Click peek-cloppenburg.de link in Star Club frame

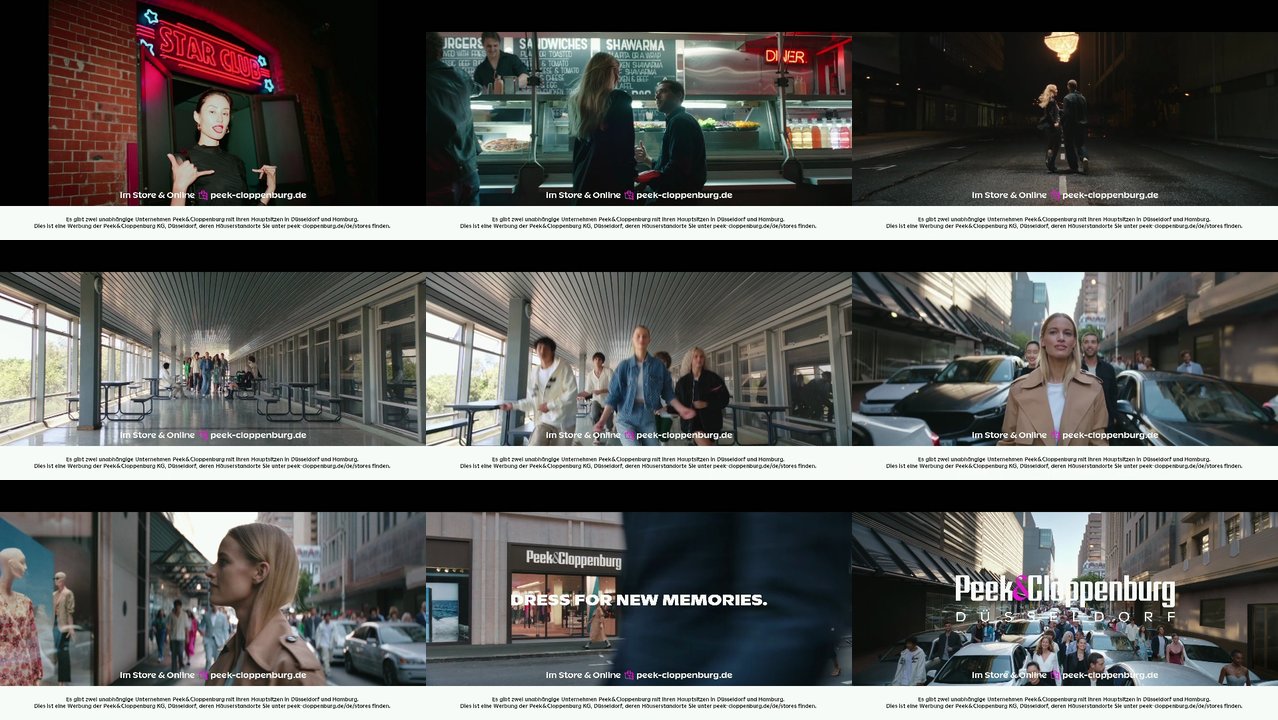point(258,195)
